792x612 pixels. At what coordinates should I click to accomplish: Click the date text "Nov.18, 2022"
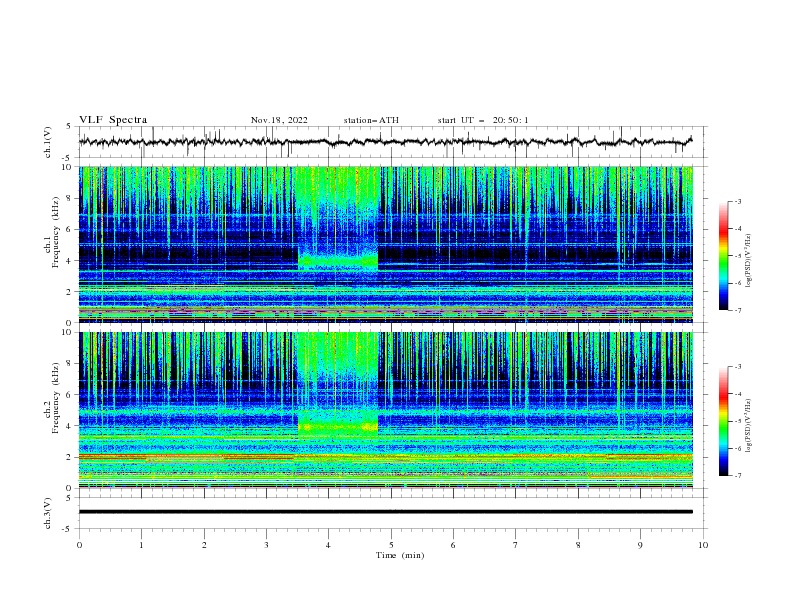(279, 120)
